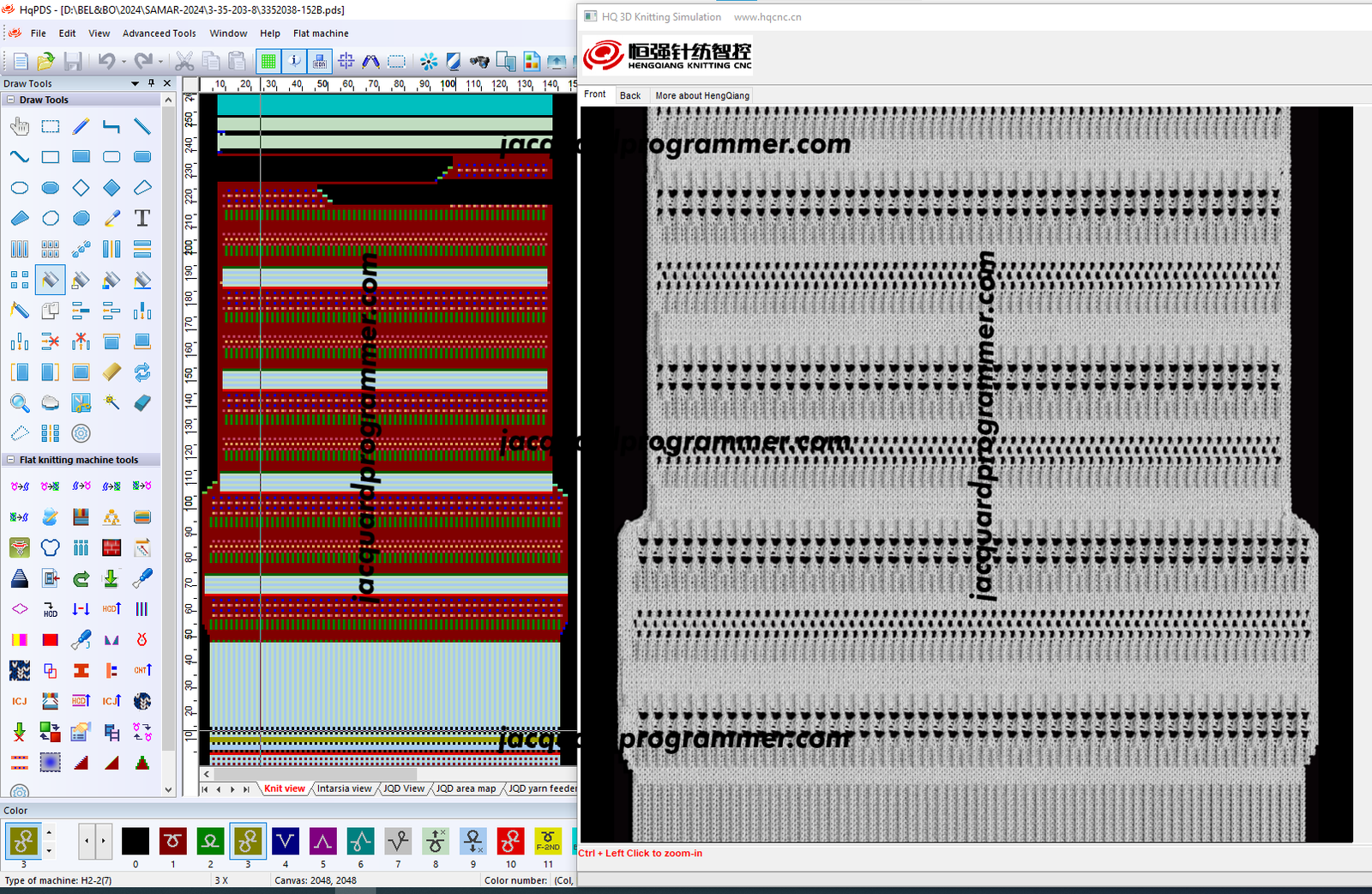Open More about HengQiang link

click(701, 95)
